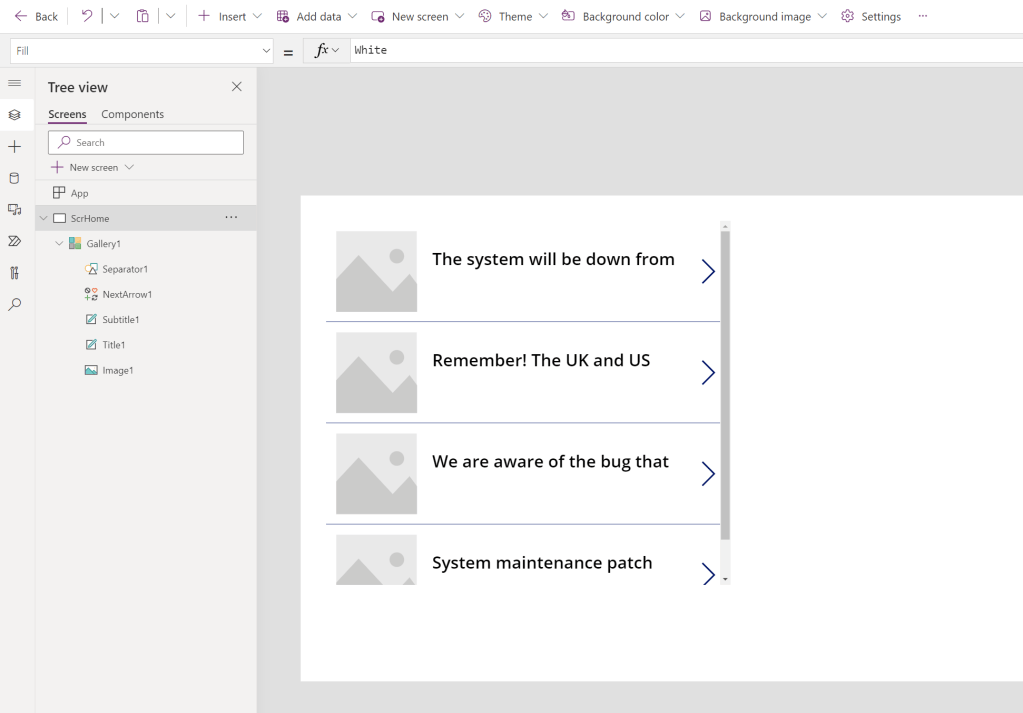
Task: Open the Power Automate panel icon
Action: pyautogui.click(x=15, y=241)
